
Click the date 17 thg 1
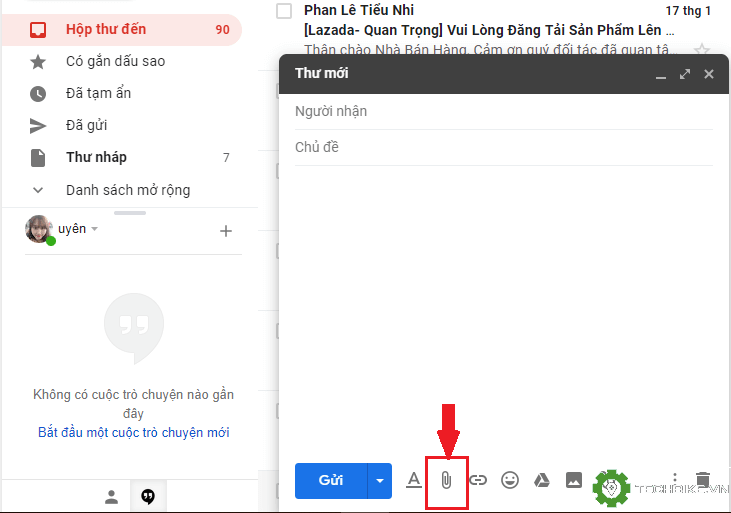click(688, 11)
